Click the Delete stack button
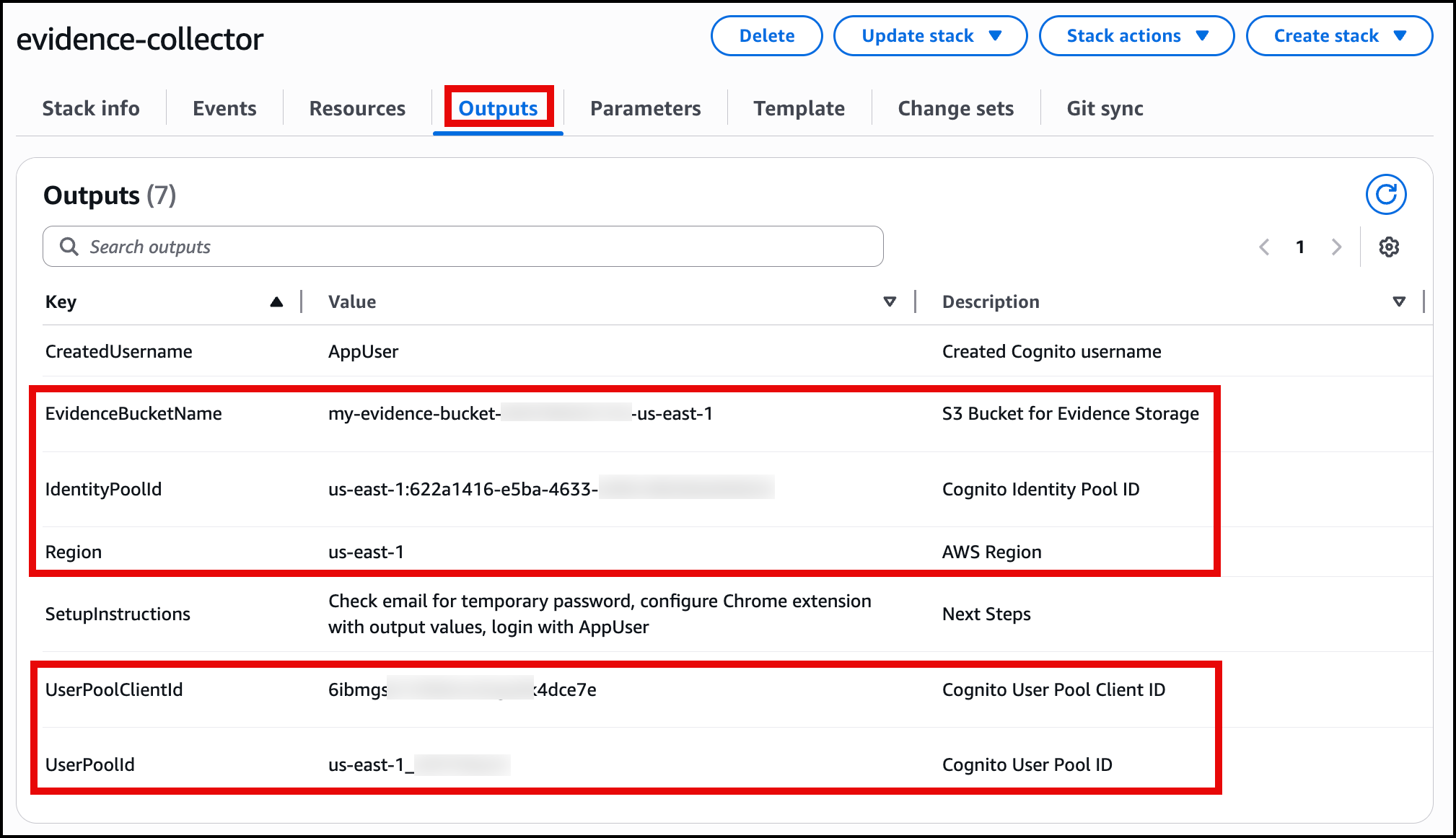Image resolution: width=1456 pixels, height=838 pixels. (766, 35)
